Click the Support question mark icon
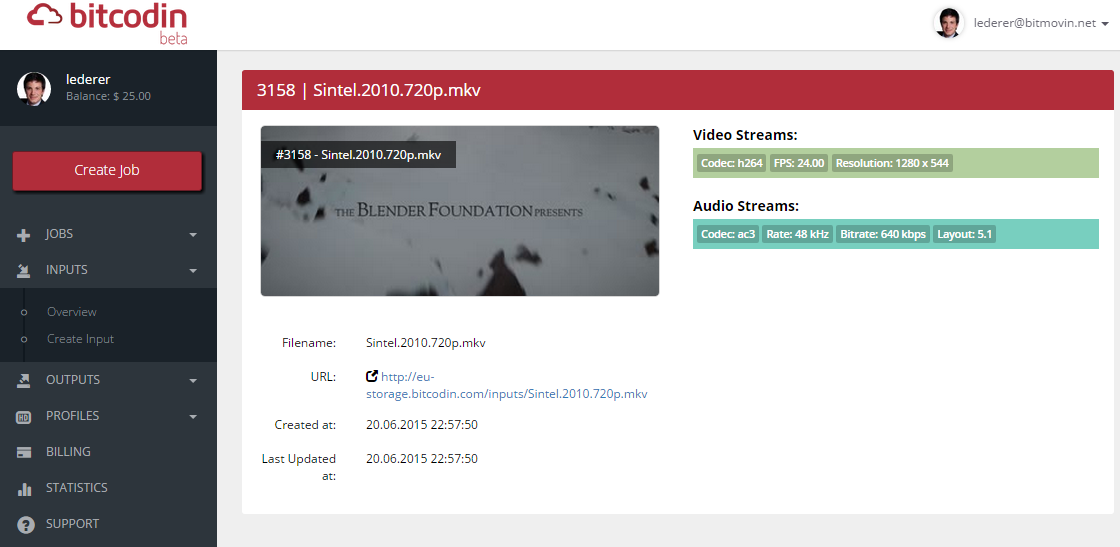Viewport: 1120px width, 547px height. (25, 526)
